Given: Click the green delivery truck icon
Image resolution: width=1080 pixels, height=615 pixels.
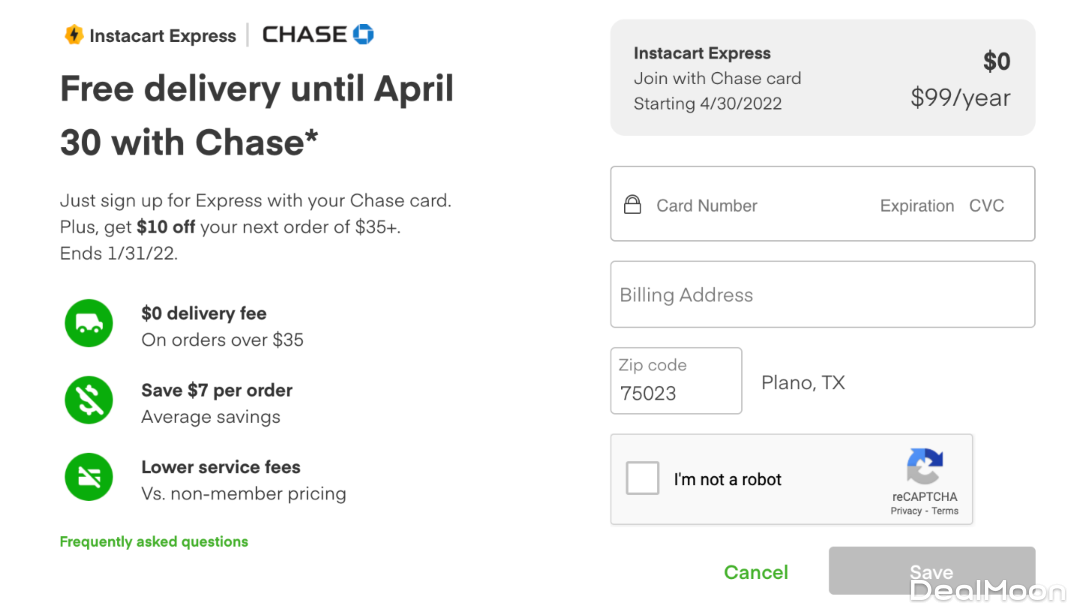Looking at the screenshot, I should (x=89, y=324).
